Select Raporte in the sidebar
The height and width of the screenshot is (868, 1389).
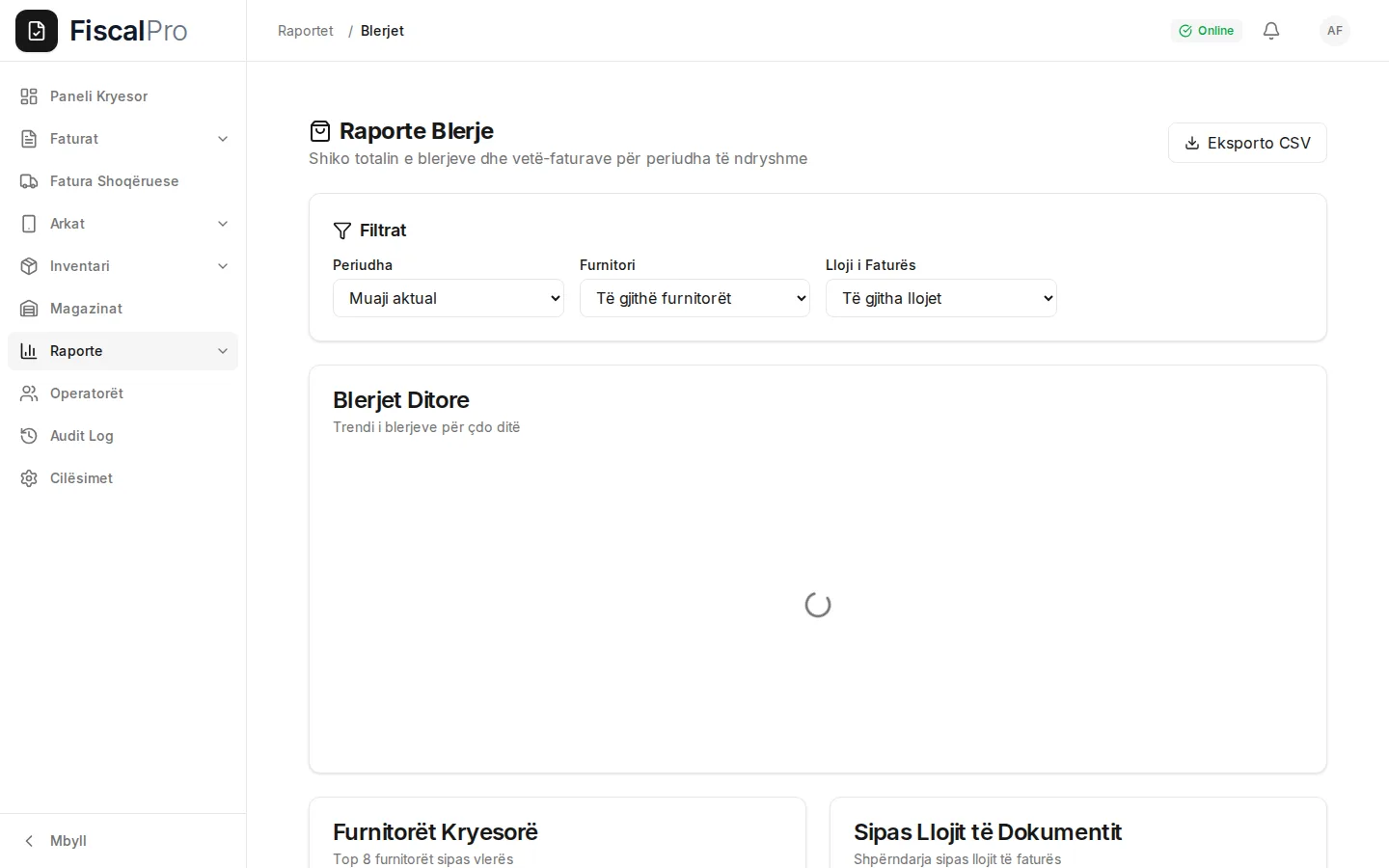point(123,351)
